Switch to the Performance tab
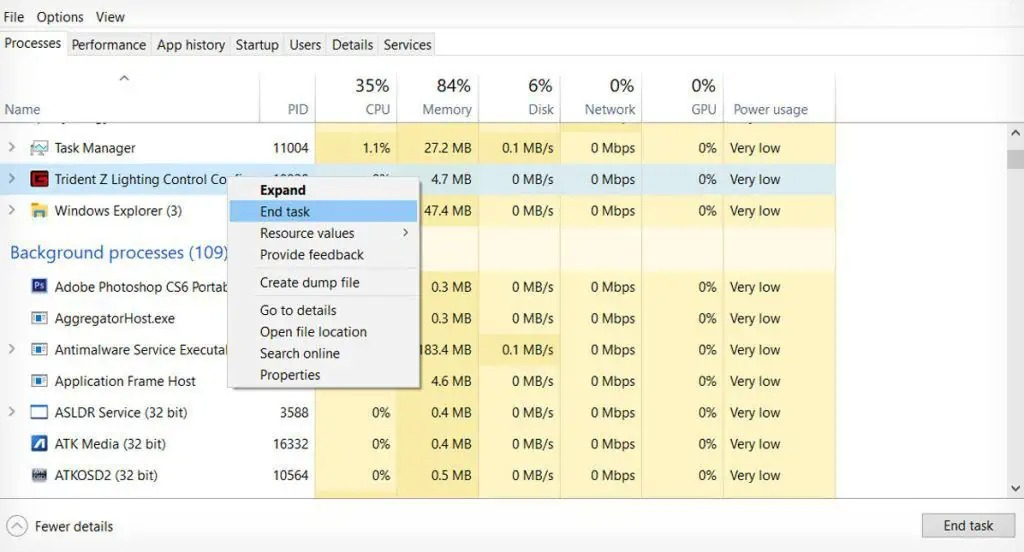This screenshot has width=1024, height=552. click(109, 45)
